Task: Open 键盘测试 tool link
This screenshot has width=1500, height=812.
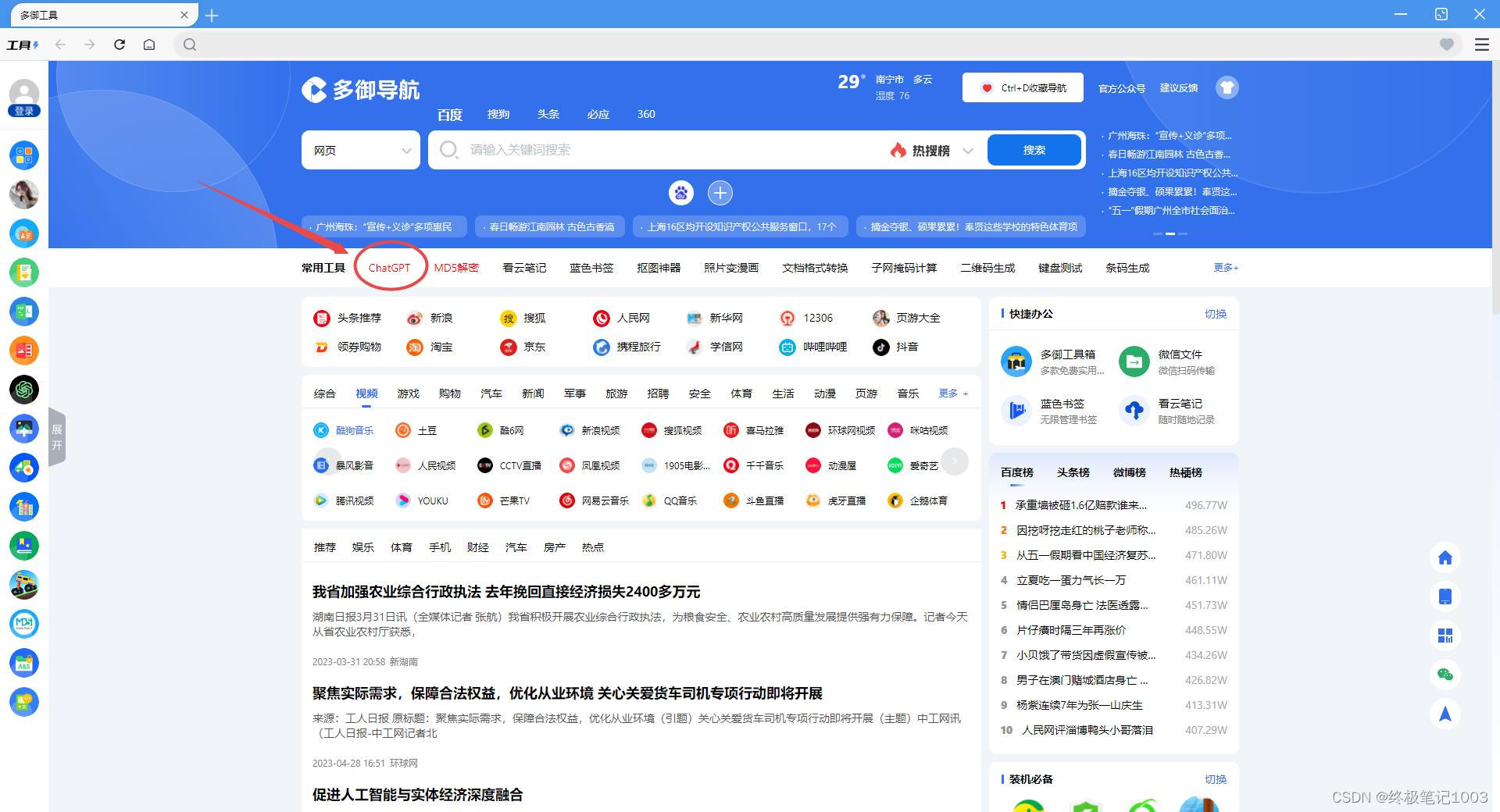Action: (x=1060, y=268)
